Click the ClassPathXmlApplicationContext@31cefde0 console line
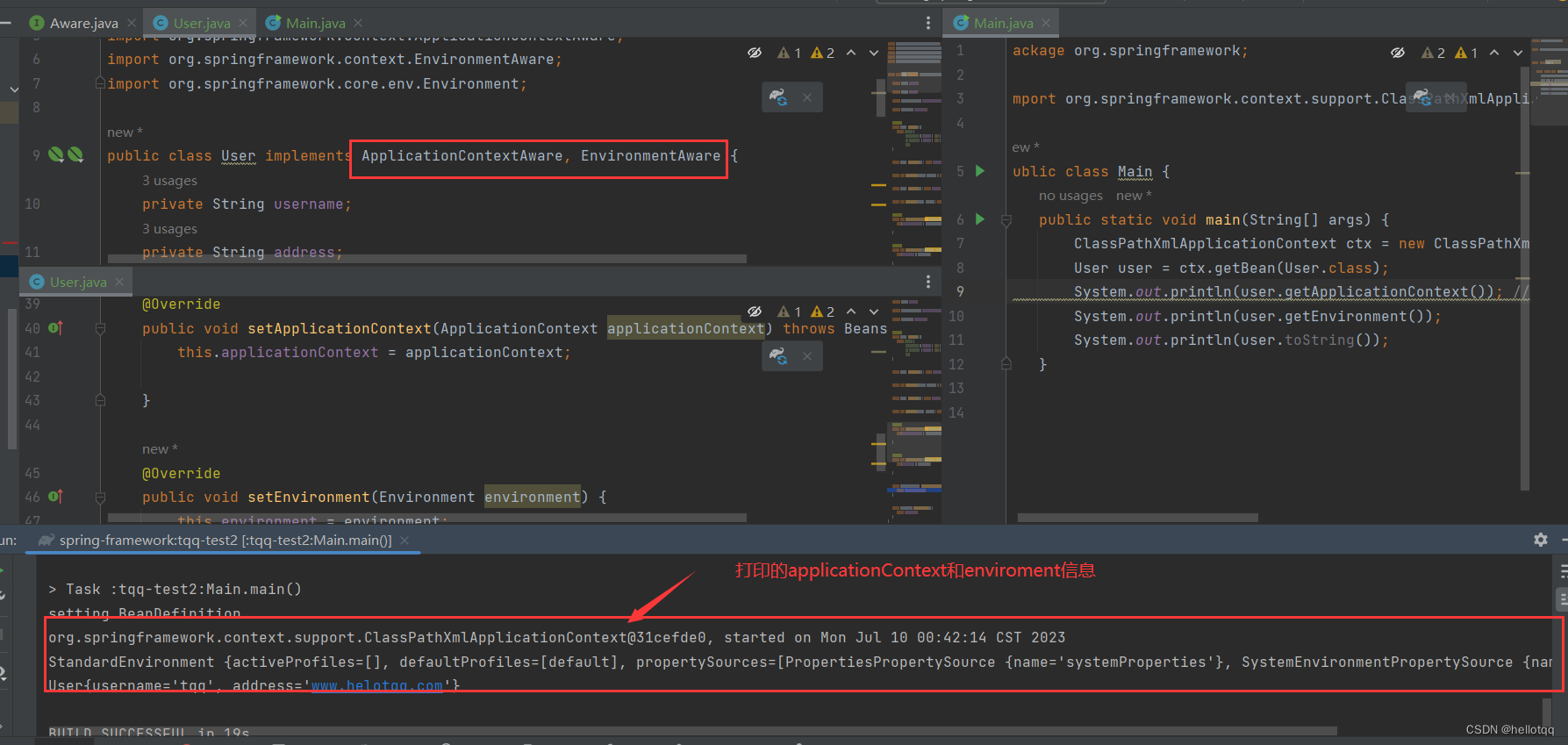 tap(556, 638)
